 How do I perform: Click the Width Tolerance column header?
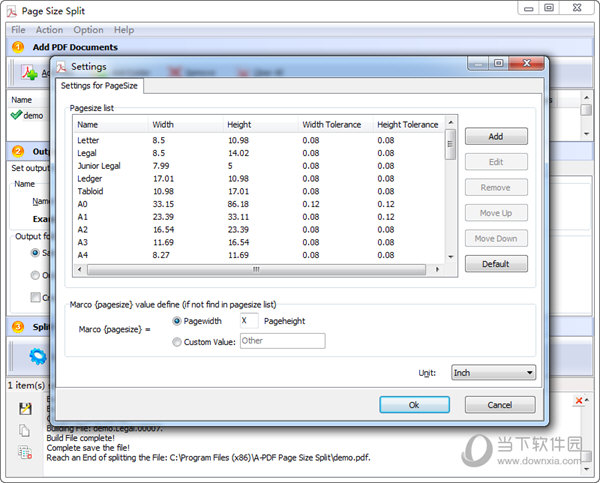pos(335,125)
